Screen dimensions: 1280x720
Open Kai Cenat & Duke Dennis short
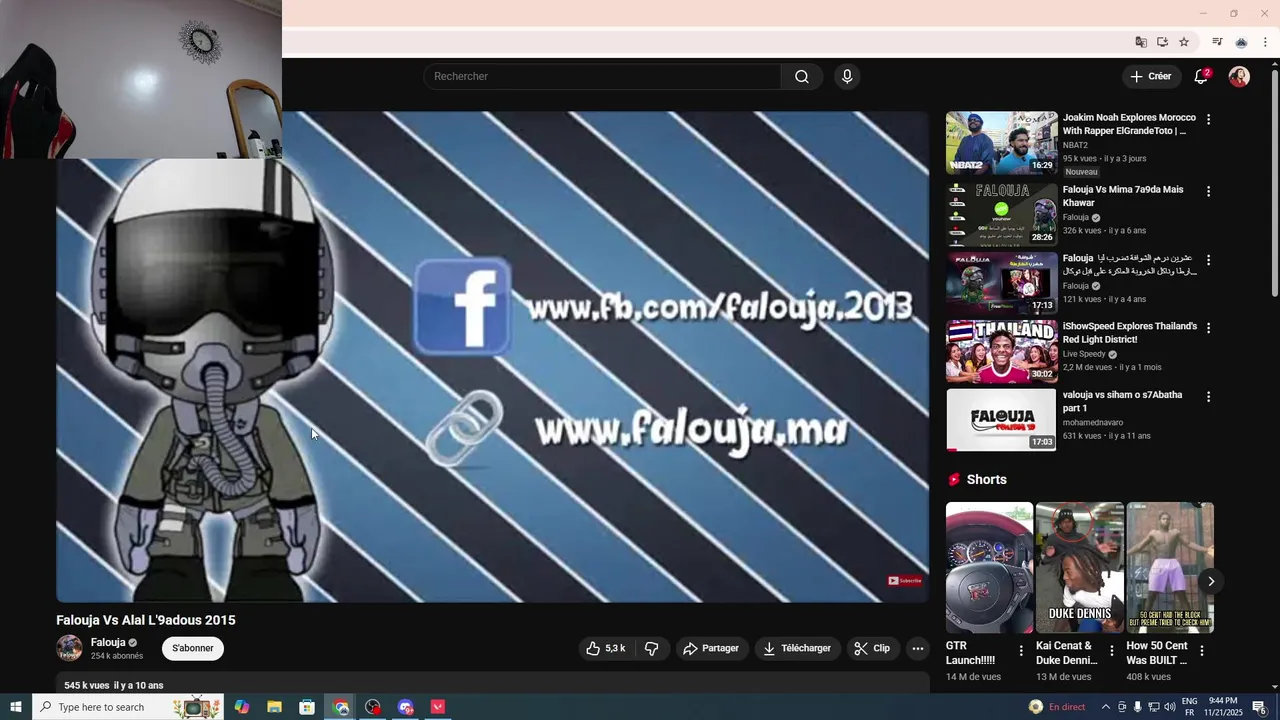(x=1079, y=568)
